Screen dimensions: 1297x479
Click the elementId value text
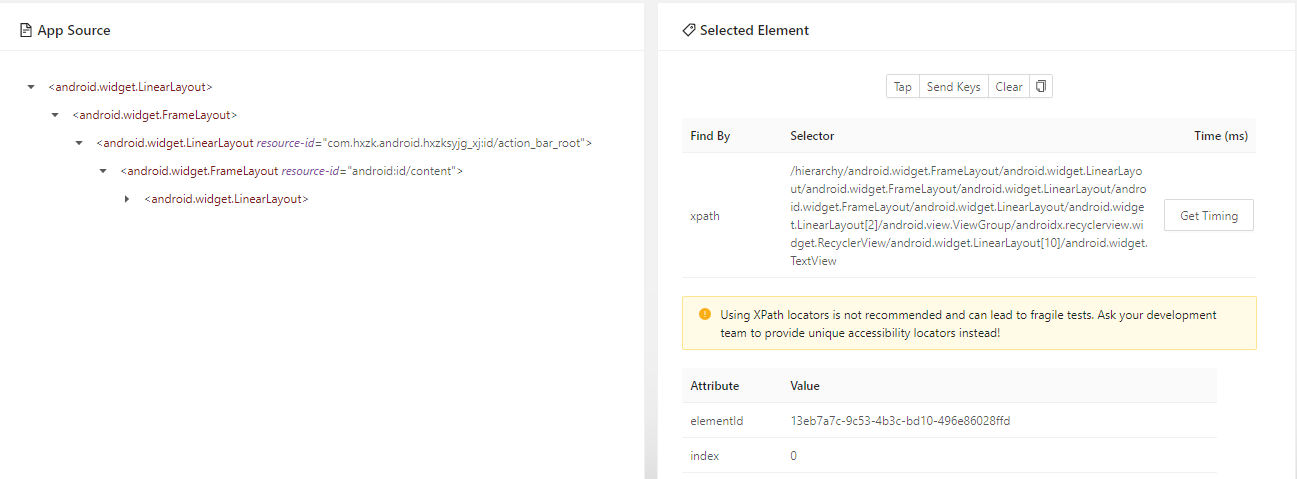click(x=900, y=421)
